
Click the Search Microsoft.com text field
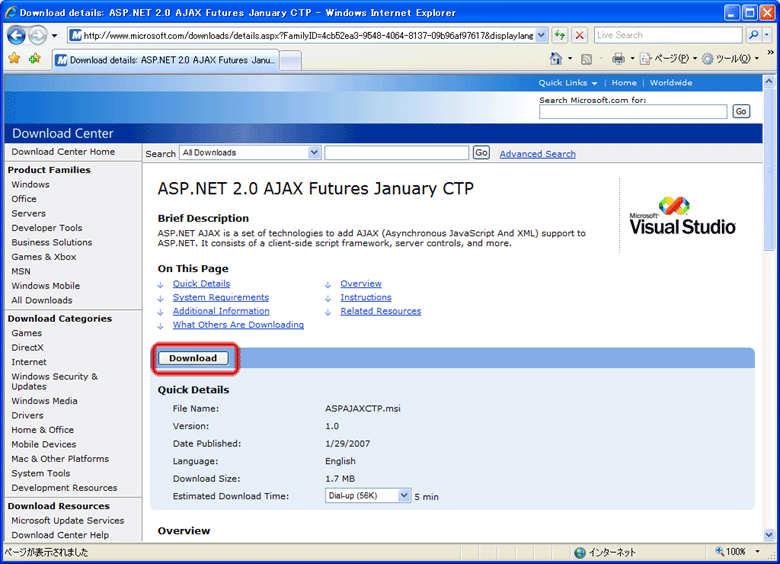tap(633, 111)
